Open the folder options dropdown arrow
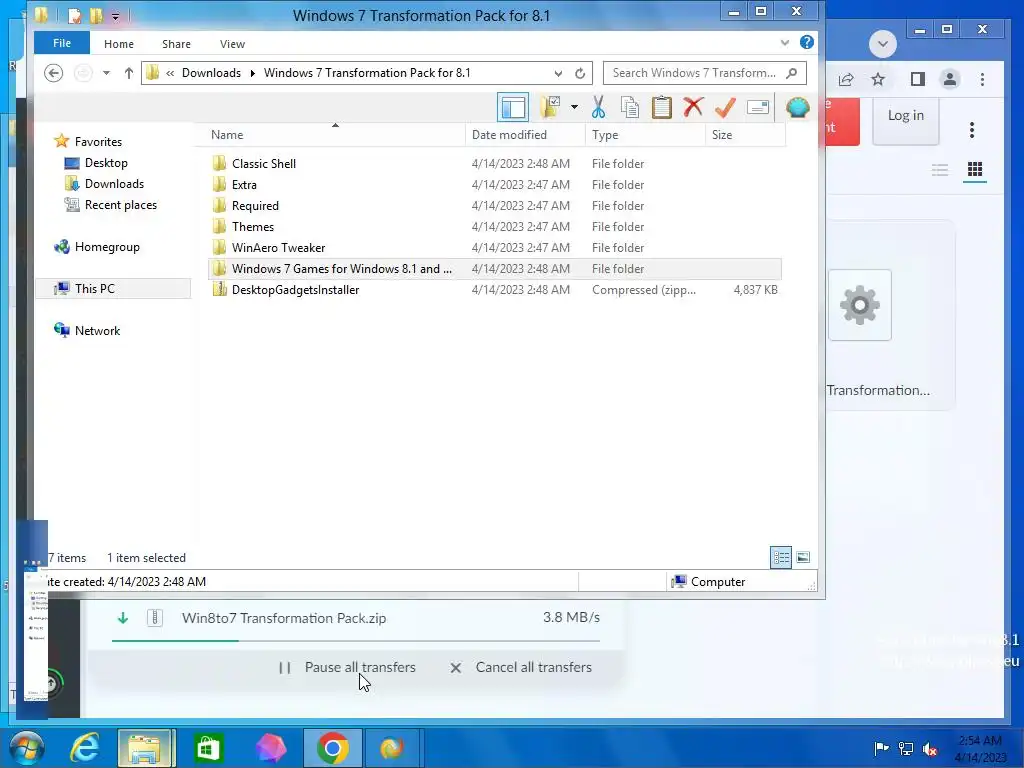 pos(574,107)
